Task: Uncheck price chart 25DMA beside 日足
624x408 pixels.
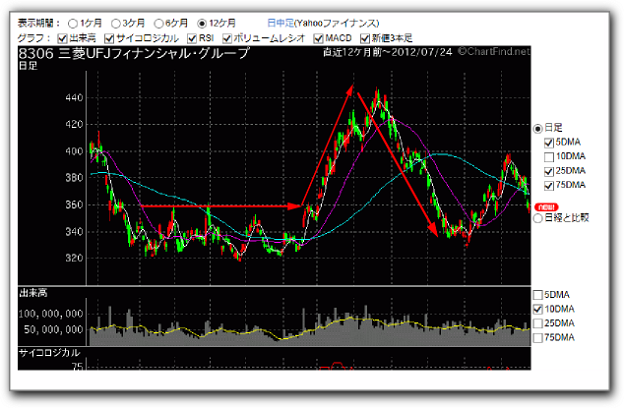Action: pyautogui.click(x=549, y=171)
